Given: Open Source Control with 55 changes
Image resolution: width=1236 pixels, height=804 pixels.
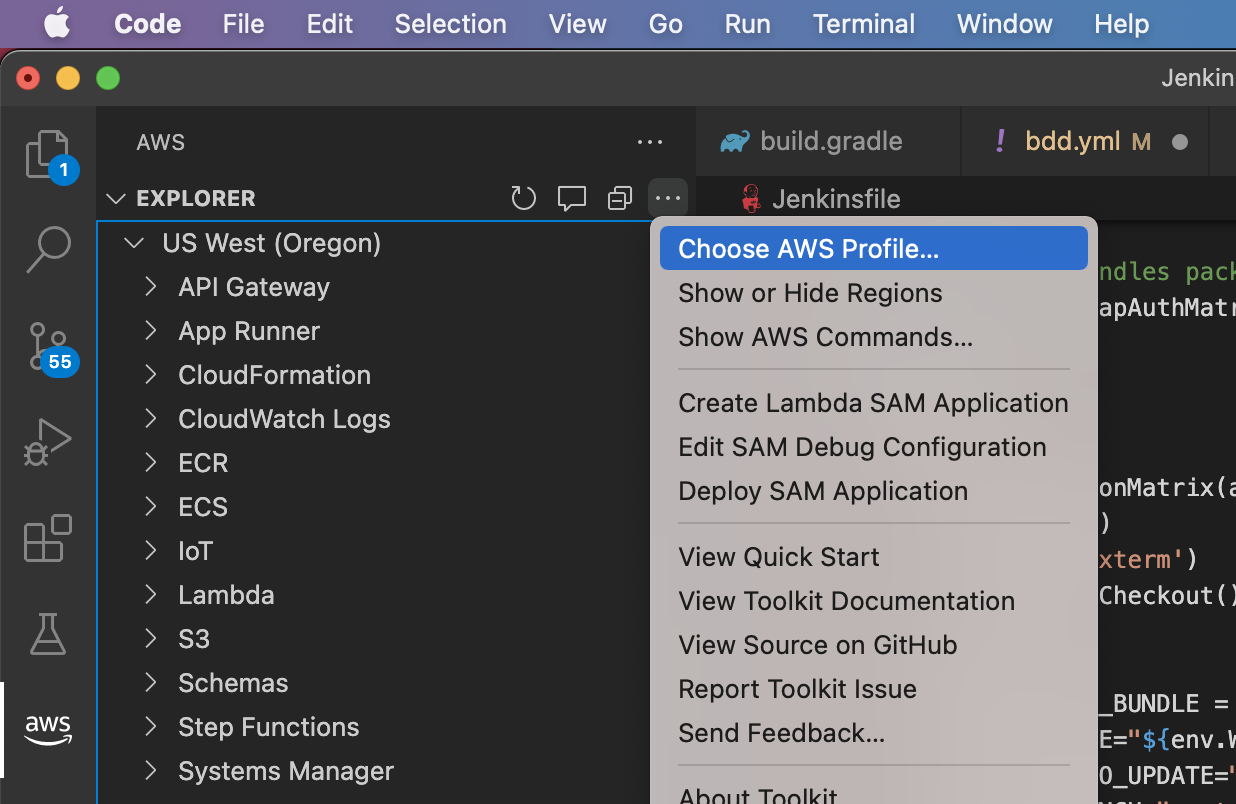Looking at the screenshot, I should pyautogui.click(x=48, y=346).
